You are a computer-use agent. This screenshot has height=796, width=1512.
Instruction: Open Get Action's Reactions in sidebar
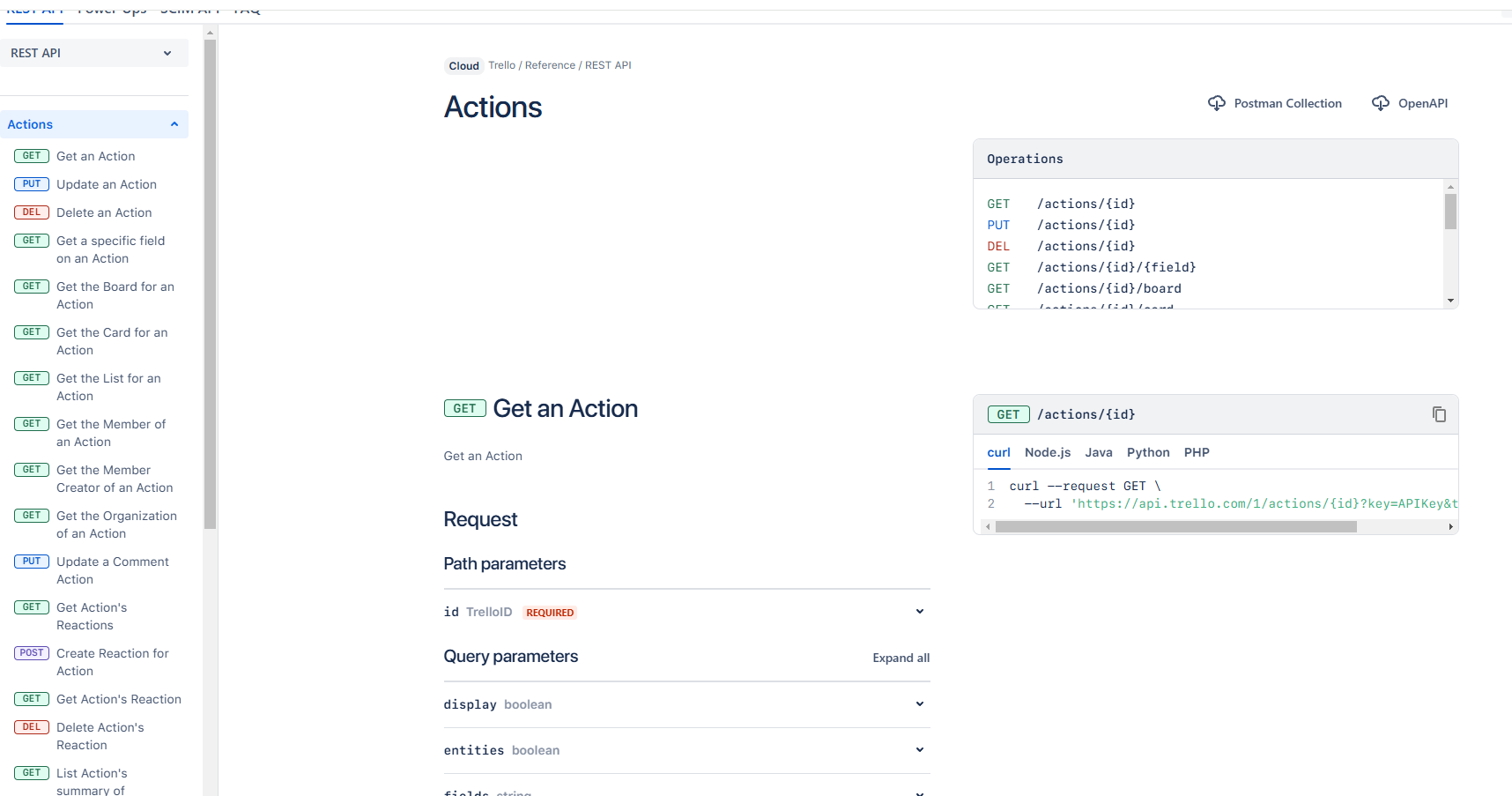(92, 616)
